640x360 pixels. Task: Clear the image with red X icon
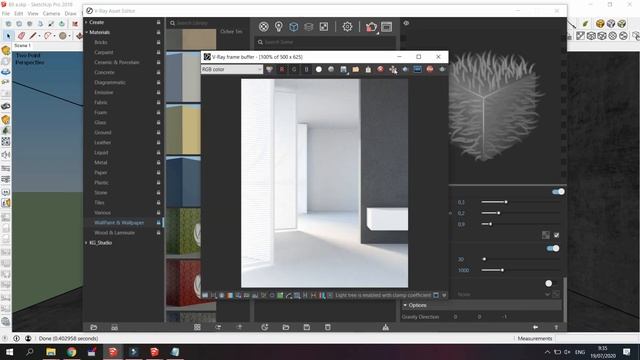(380, 69)
